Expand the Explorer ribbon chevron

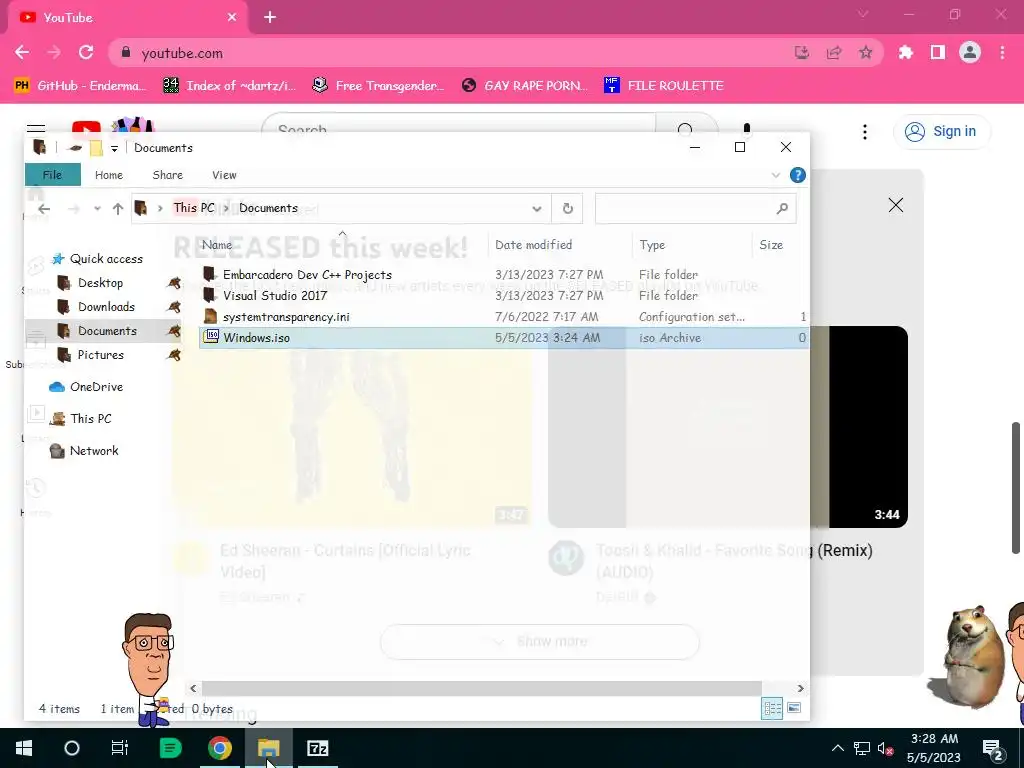click(776, 175)
